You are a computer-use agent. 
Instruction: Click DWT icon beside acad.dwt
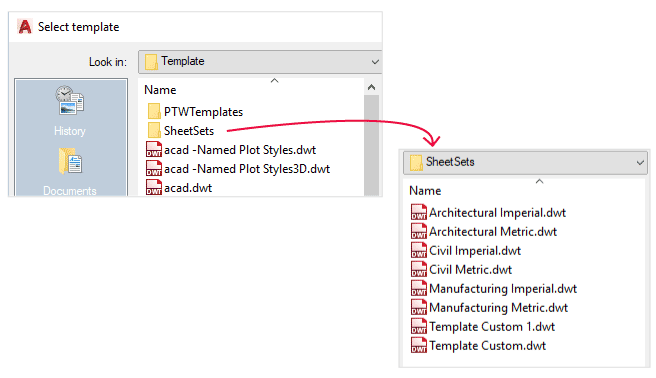[154, 187]
